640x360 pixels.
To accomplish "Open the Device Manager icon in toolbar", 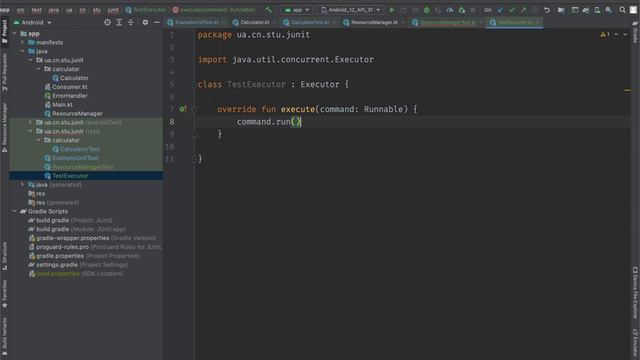I will 597,10.
